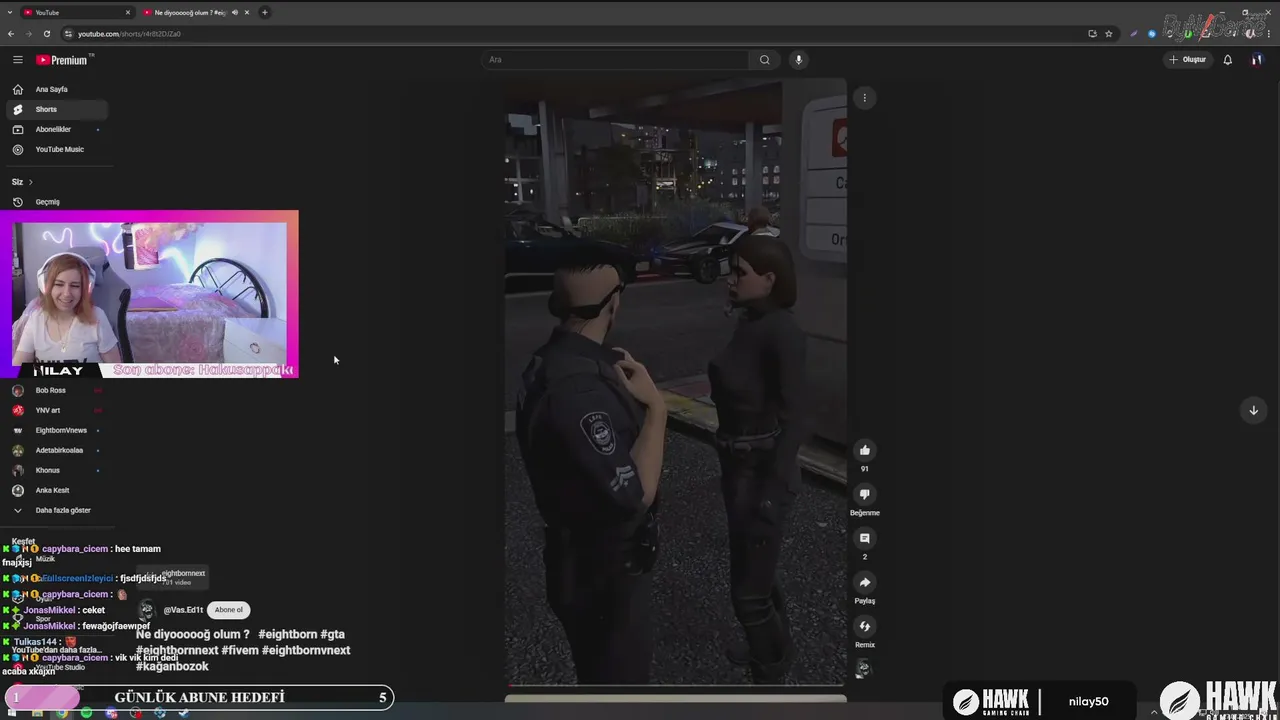Screen dimensions: 1280x720
Task: Click the #eightborn hashtag
Action: 287,635
